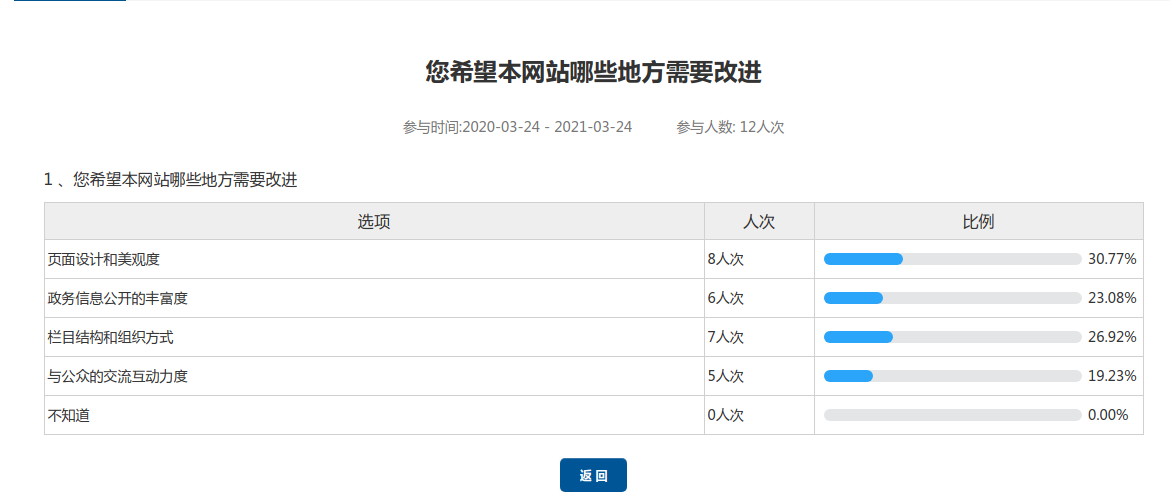This screenshot has height=503, width=1170.
Task: Click the progress bar showing 23.08%
Action: click(951, 298)
